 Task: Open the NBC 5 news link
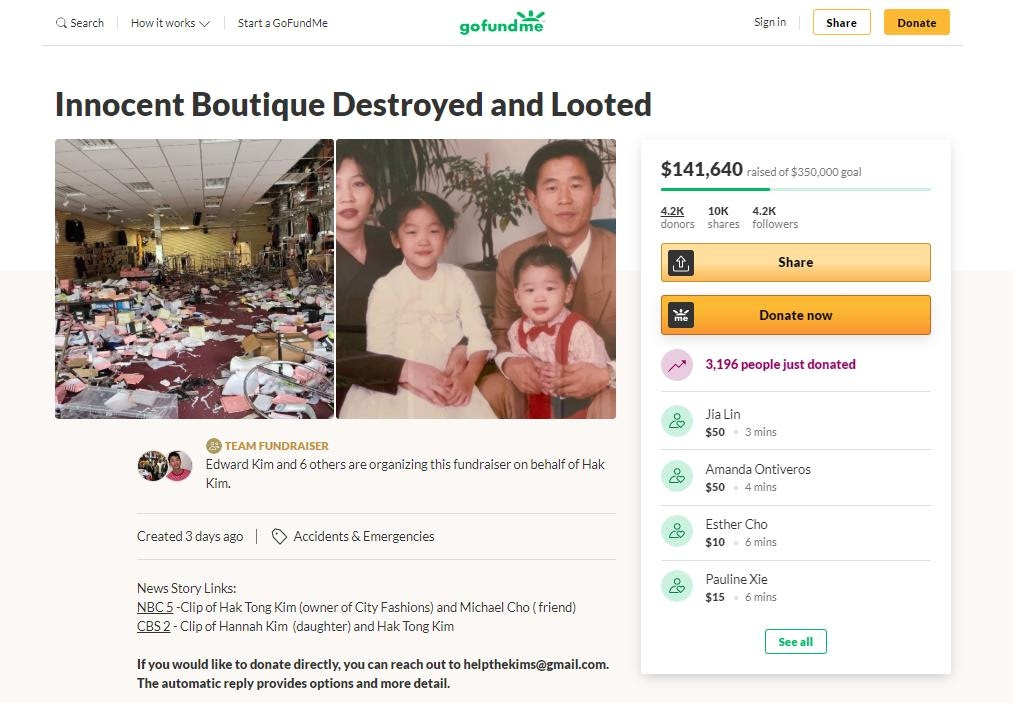155,607
